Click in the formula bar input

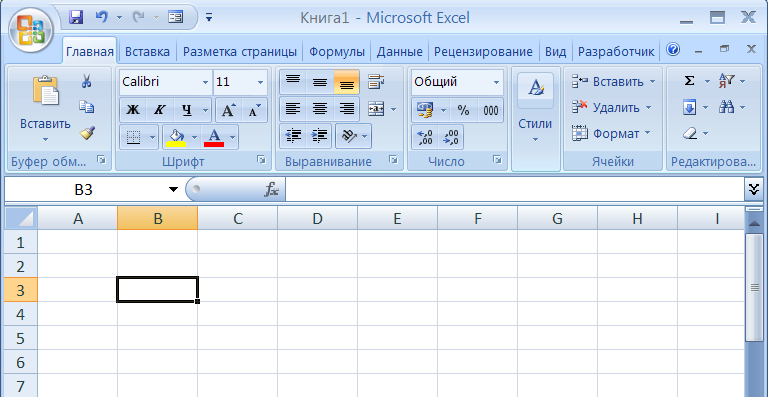click(x=514, y=189)
